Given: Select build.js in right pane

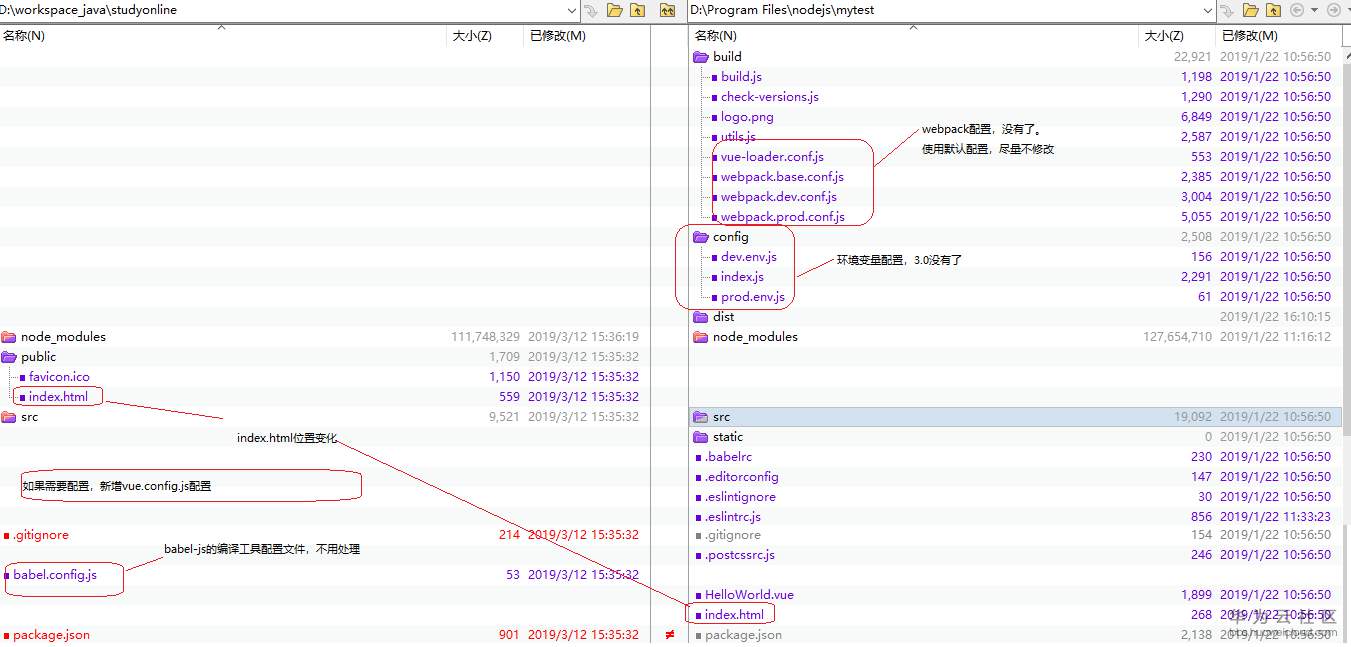Looking at the screenshot, I should pyautogui.click(x=741, y=77).
